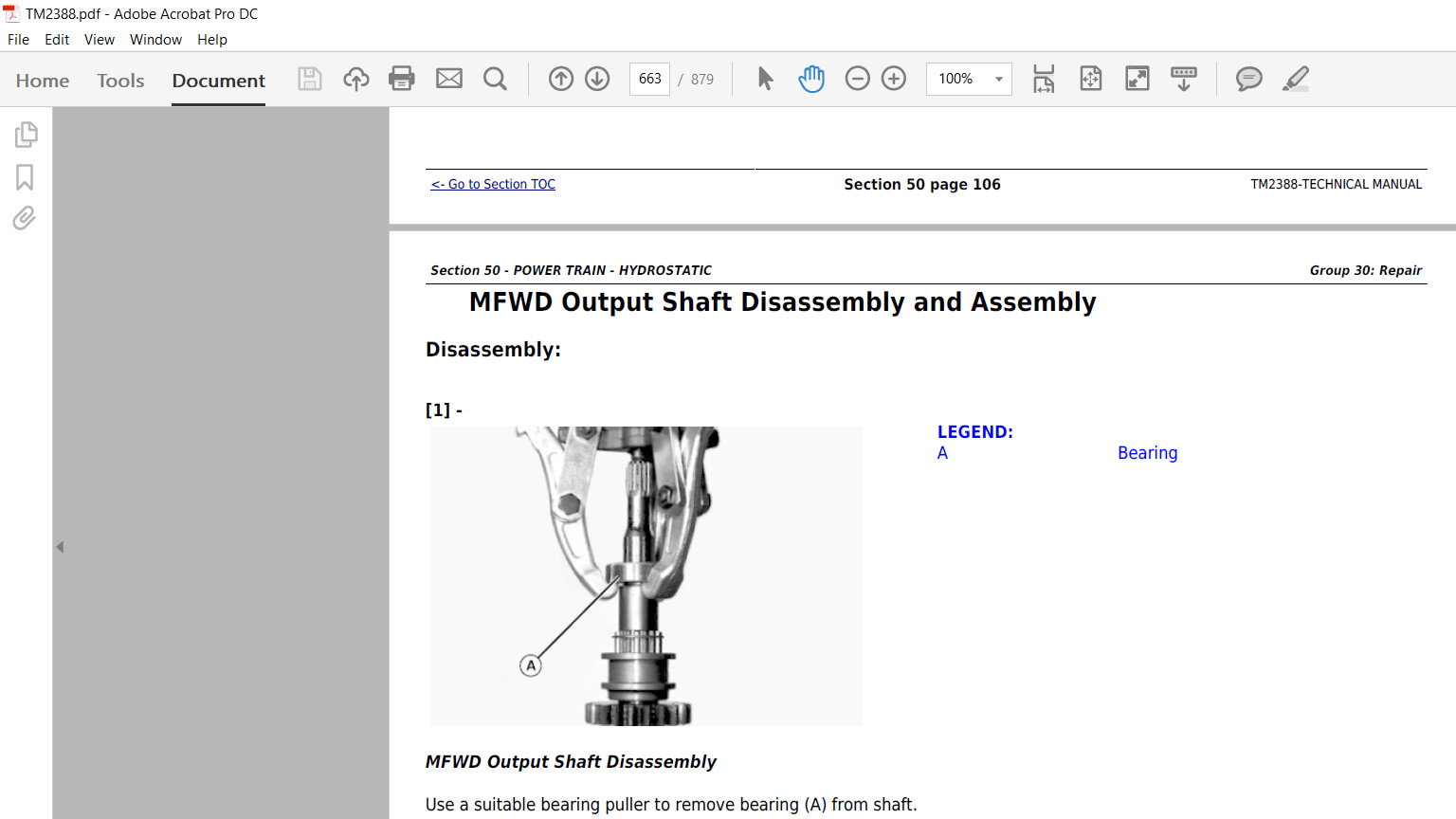This screenshot has width=1456, height=819.
Task: Go to previous page arrow
Action: click(x=561, y=79)
